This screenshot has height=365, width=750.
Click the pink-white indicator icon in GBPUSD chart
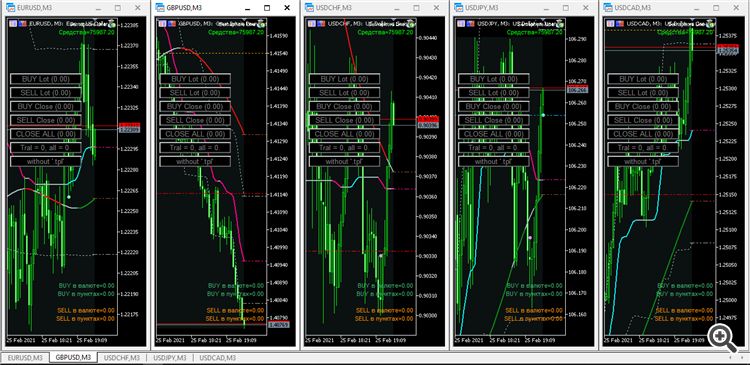point(163,23)
